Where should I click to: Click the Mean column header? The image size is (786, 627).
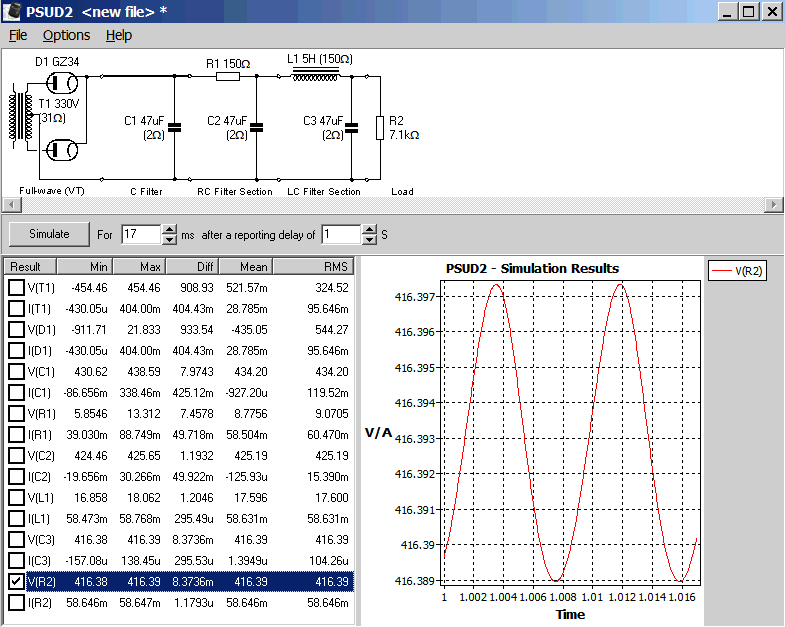coord(246,267)
